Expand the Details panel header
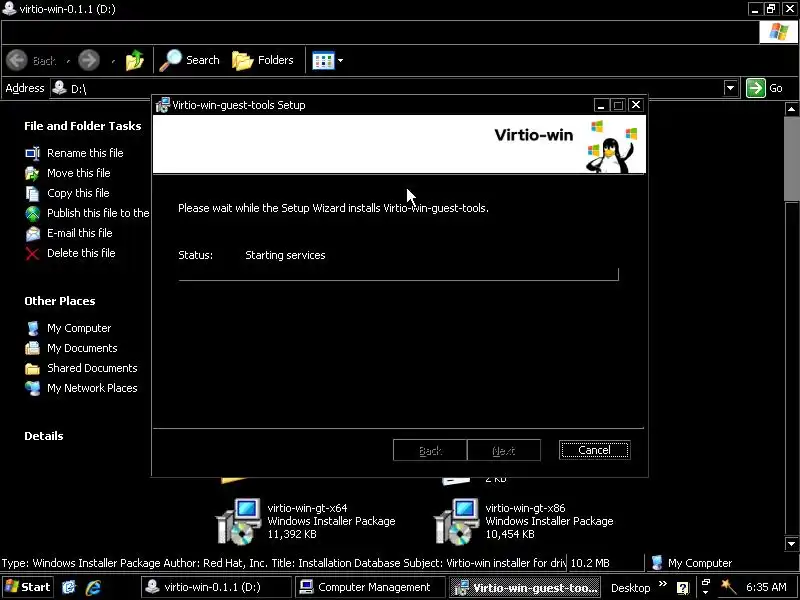 point(44,436)
